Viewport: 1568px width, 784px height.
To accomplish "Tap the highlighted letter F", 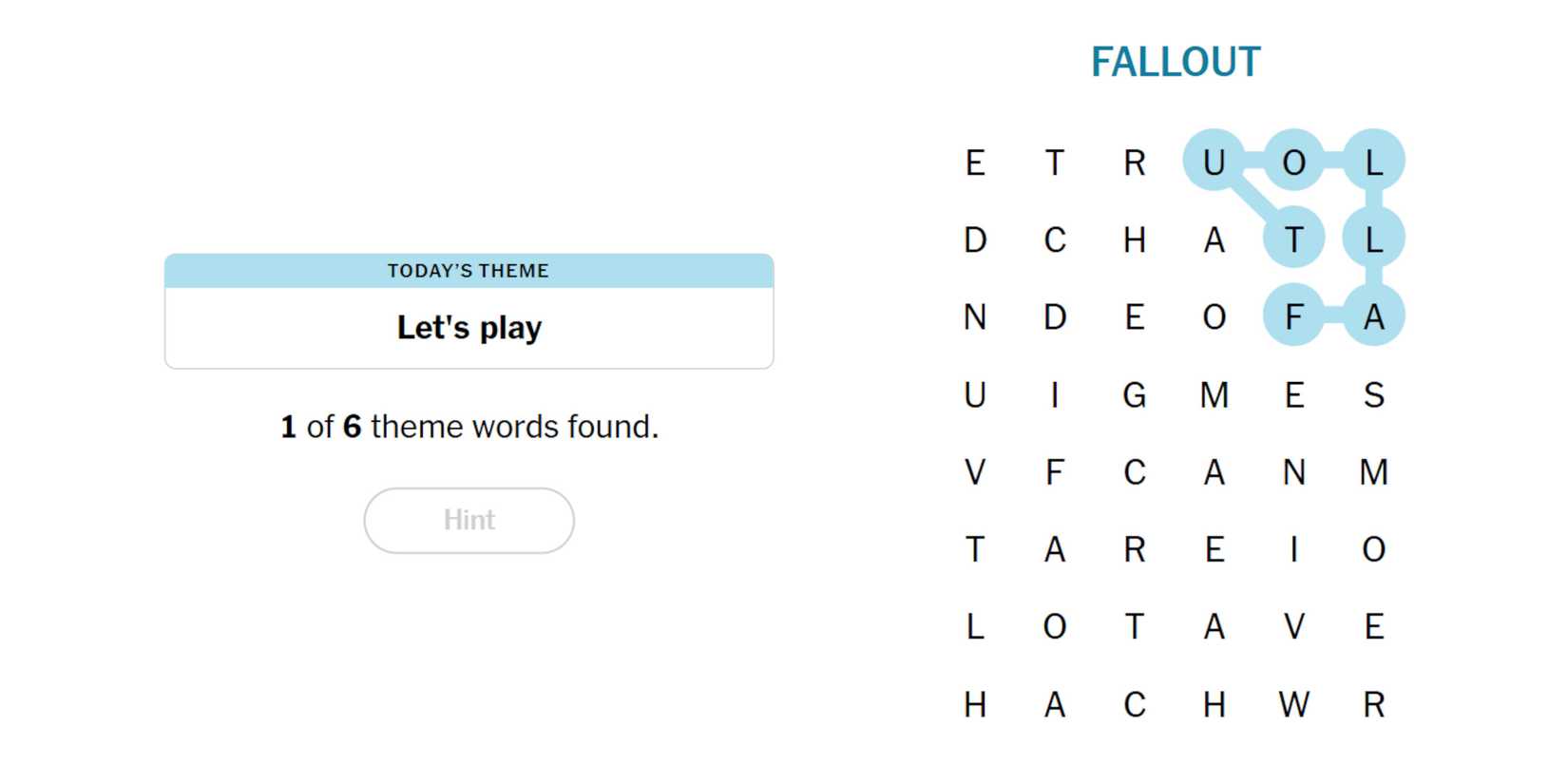I will coord(1293,316).
